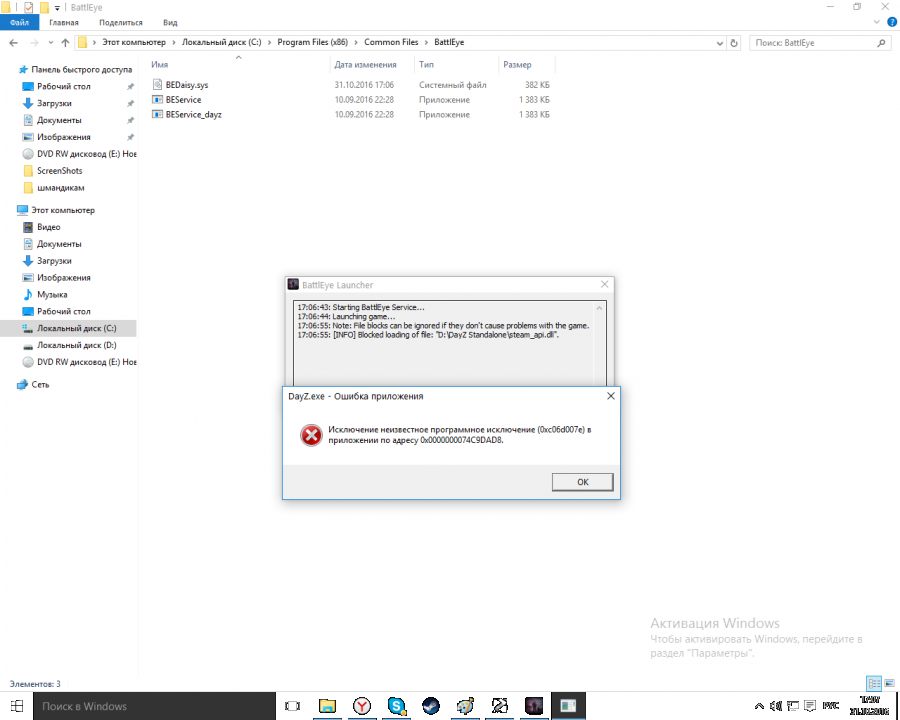This screenshot has height=720, width=900.
Task: Switch to details view in Explorer status bar
Action: tap(874, 683)
